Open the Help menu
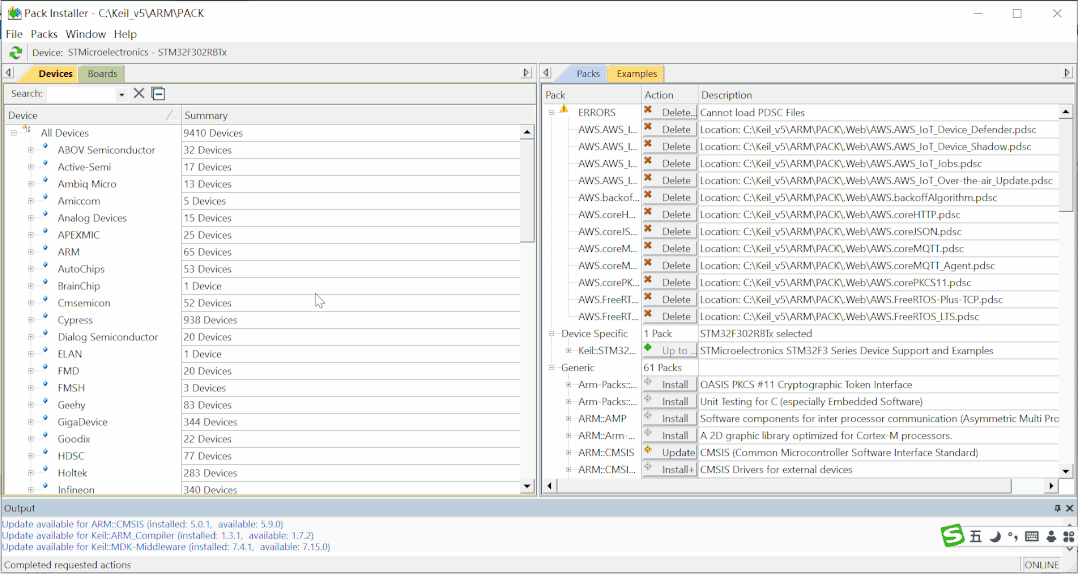 pos(125,34)
